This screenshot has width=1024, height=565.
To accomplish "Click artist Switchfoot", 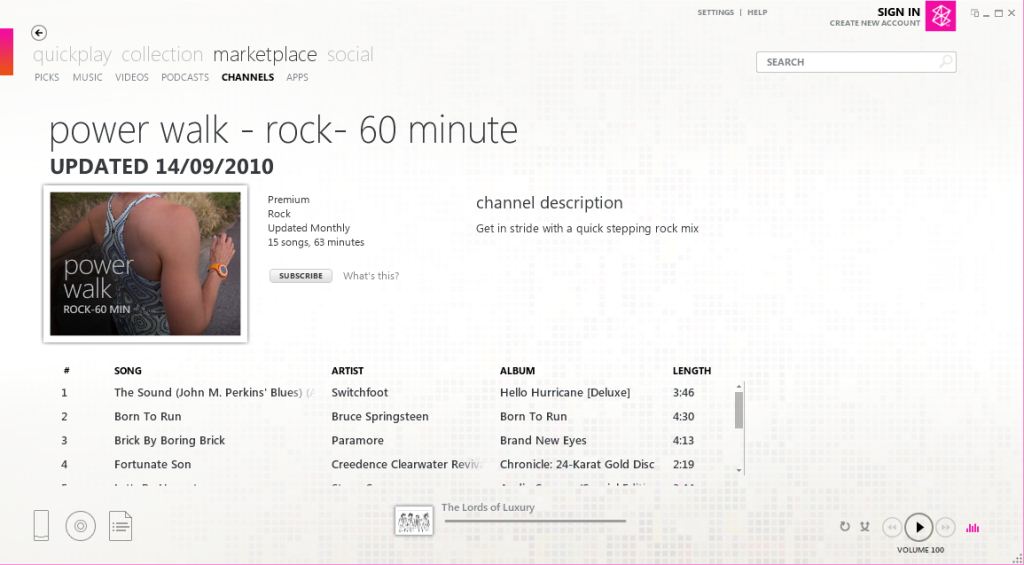I will [x=359, y=393].
